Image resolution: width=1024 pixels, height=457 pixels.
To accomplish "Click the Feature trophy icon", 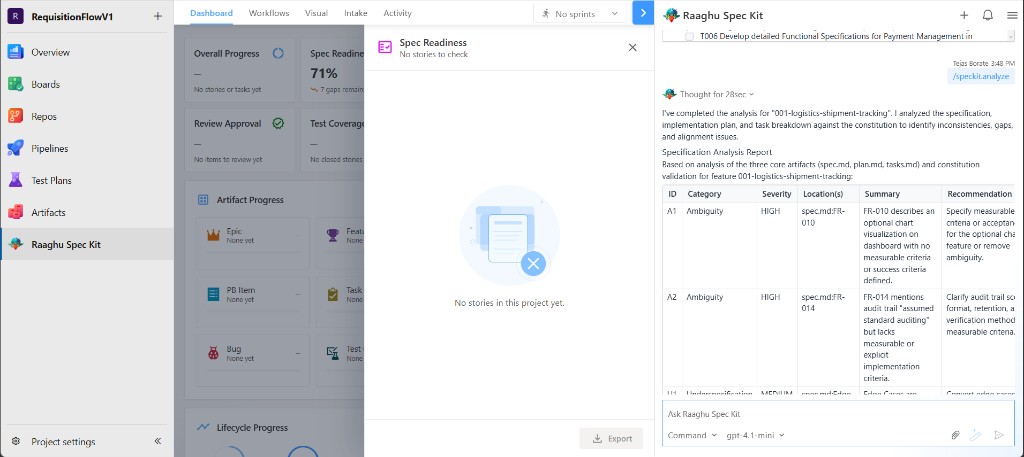I will point(333,235).
